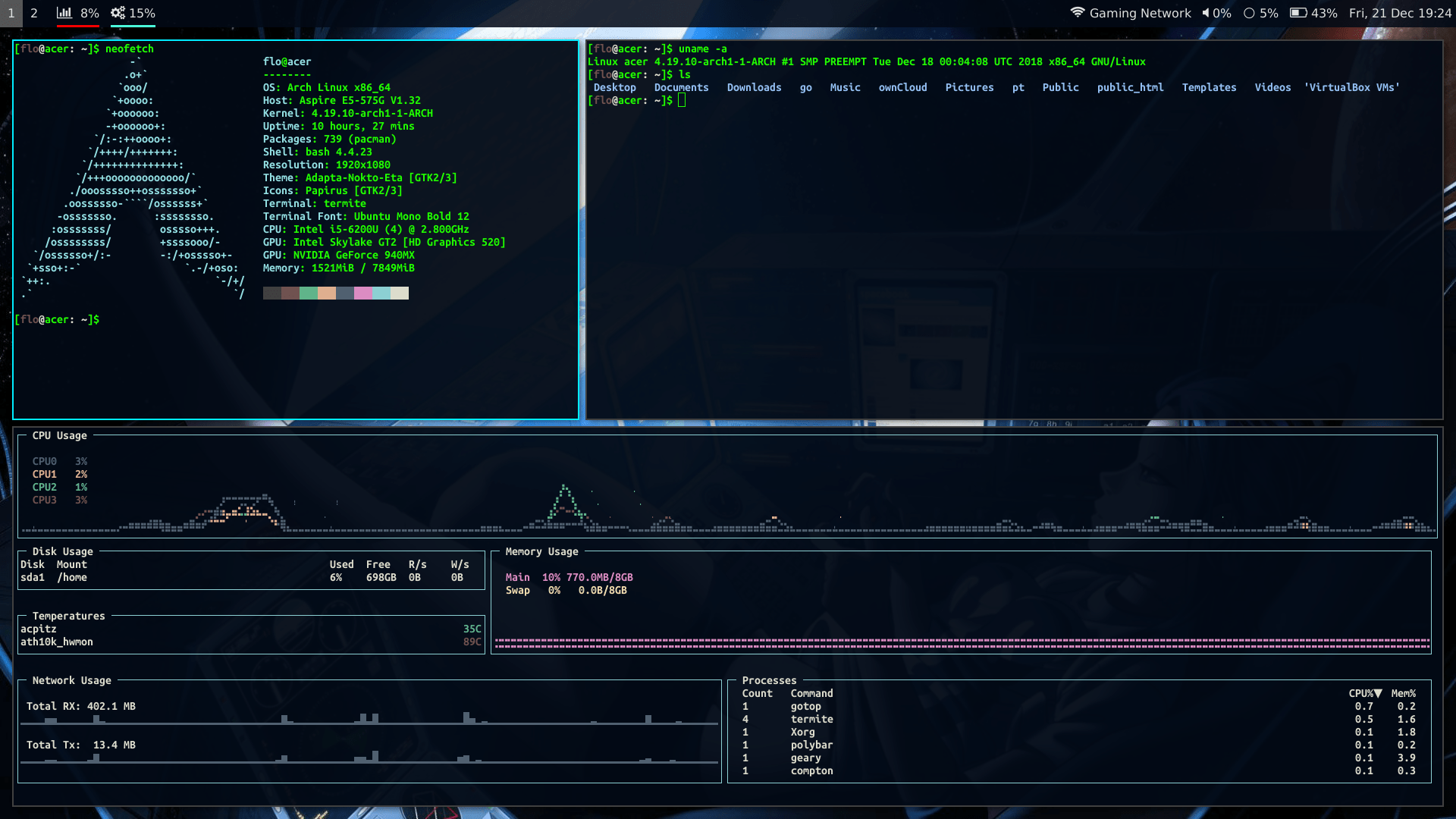The width and height of the screenshot is (1456, 819).
Task: Click the CPU bar chart icon in polybar
Action: [x=64, y=13]
